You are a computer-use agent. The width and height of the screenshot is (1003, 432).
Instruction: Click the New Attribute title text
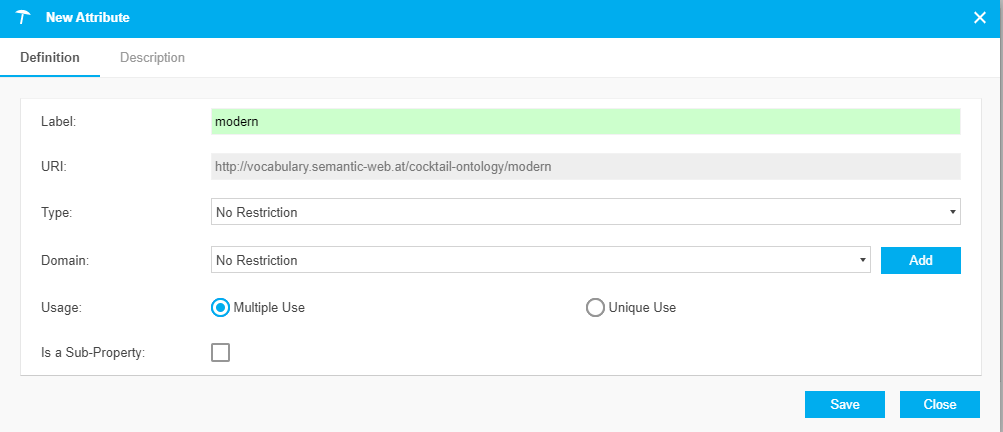[88, 18]
